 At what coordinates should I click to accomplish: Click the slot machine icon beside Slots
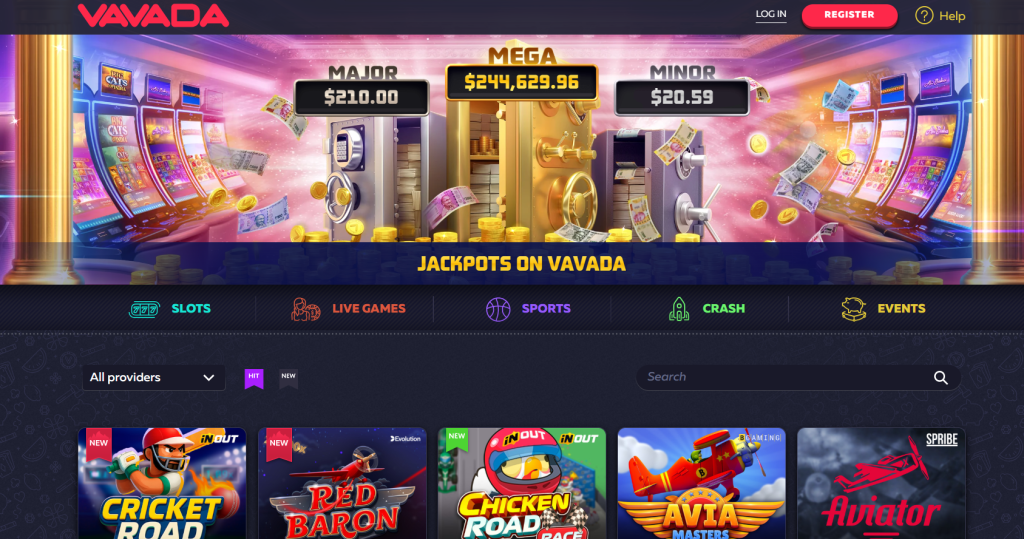tap(144, 309)
